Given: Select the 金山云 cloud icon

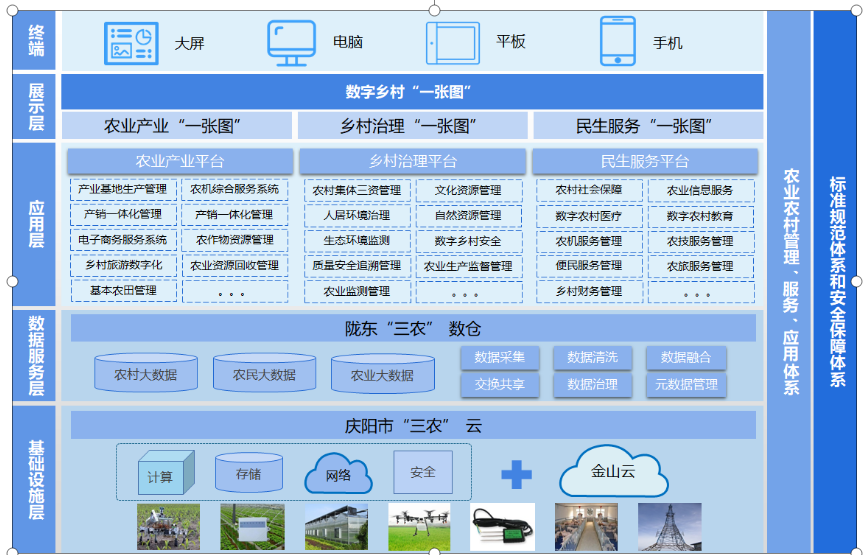Looking at the screenshot, I should pos(613,472).
